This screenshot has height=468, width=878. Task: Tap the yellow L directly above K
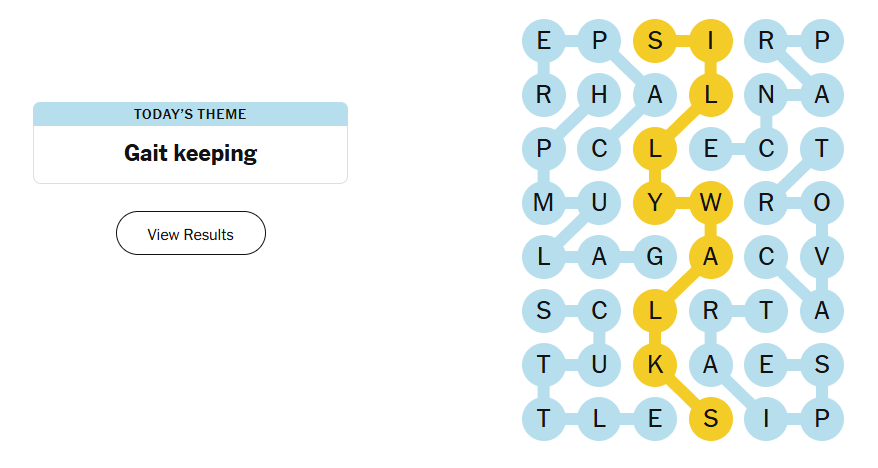click(x=655, y=311)
